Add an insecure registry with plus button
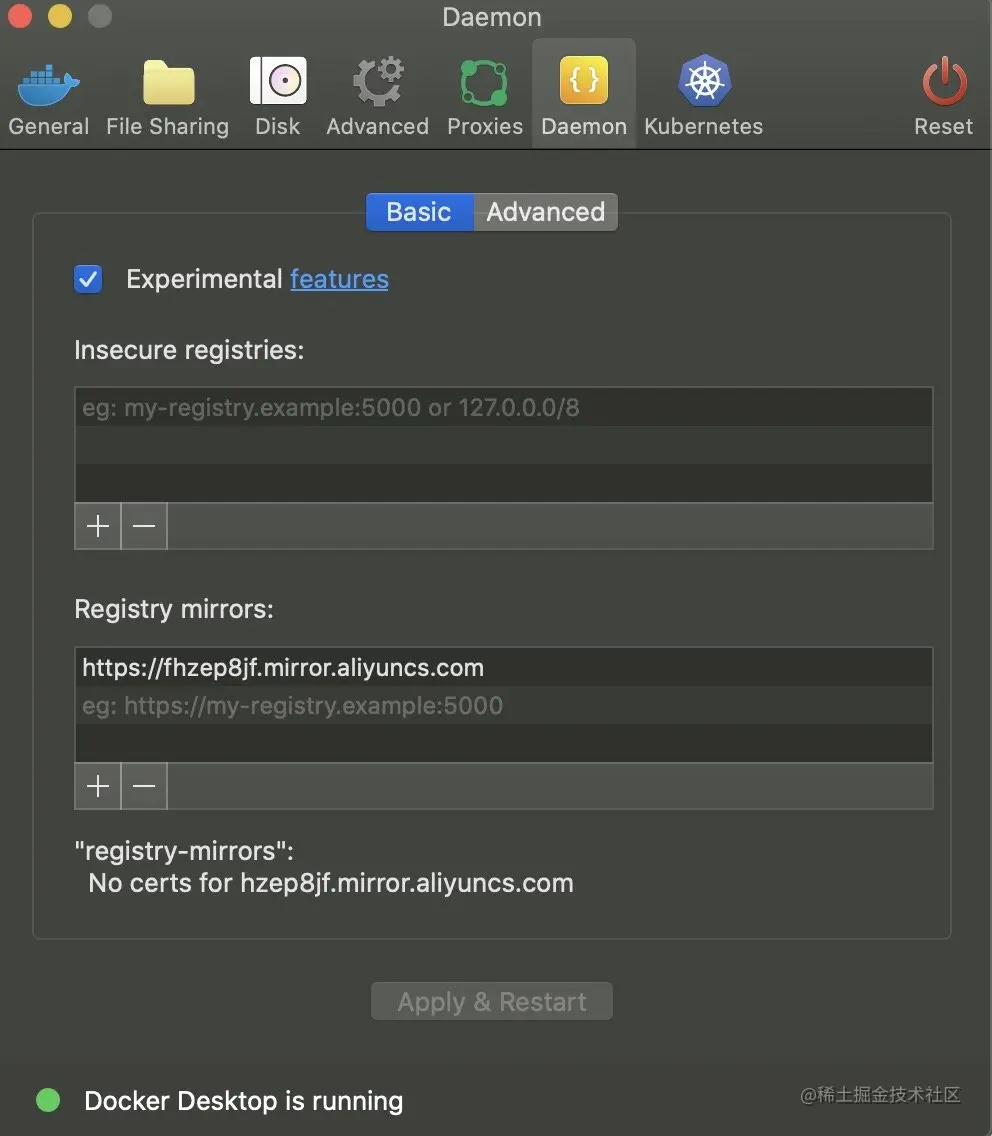This screenshot has height=1136, width=992. coord(98,526)
